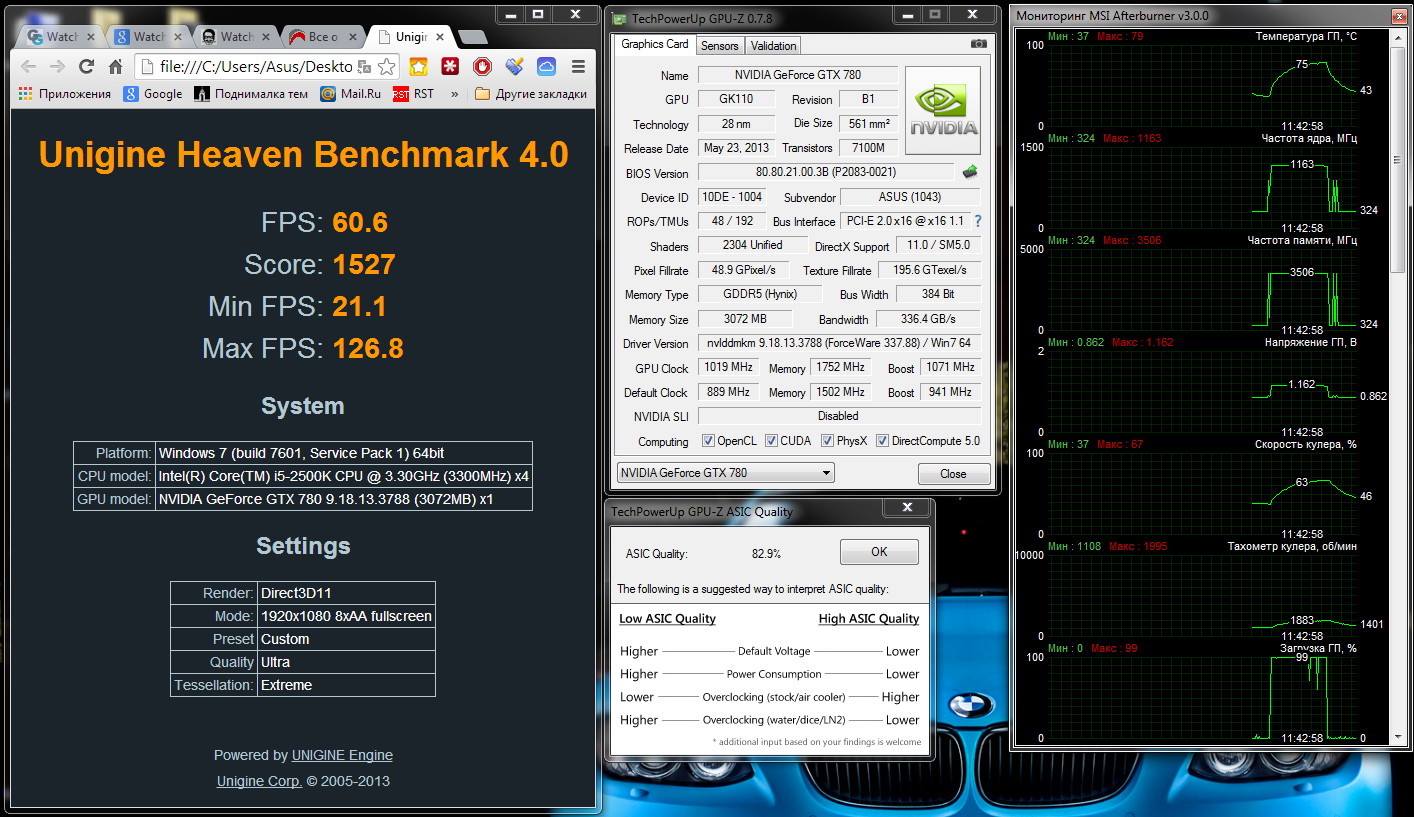This screenshot has height=817, width=1414.
Task: Click the red stop-hand adblock icon
Action: coord(483,67)
